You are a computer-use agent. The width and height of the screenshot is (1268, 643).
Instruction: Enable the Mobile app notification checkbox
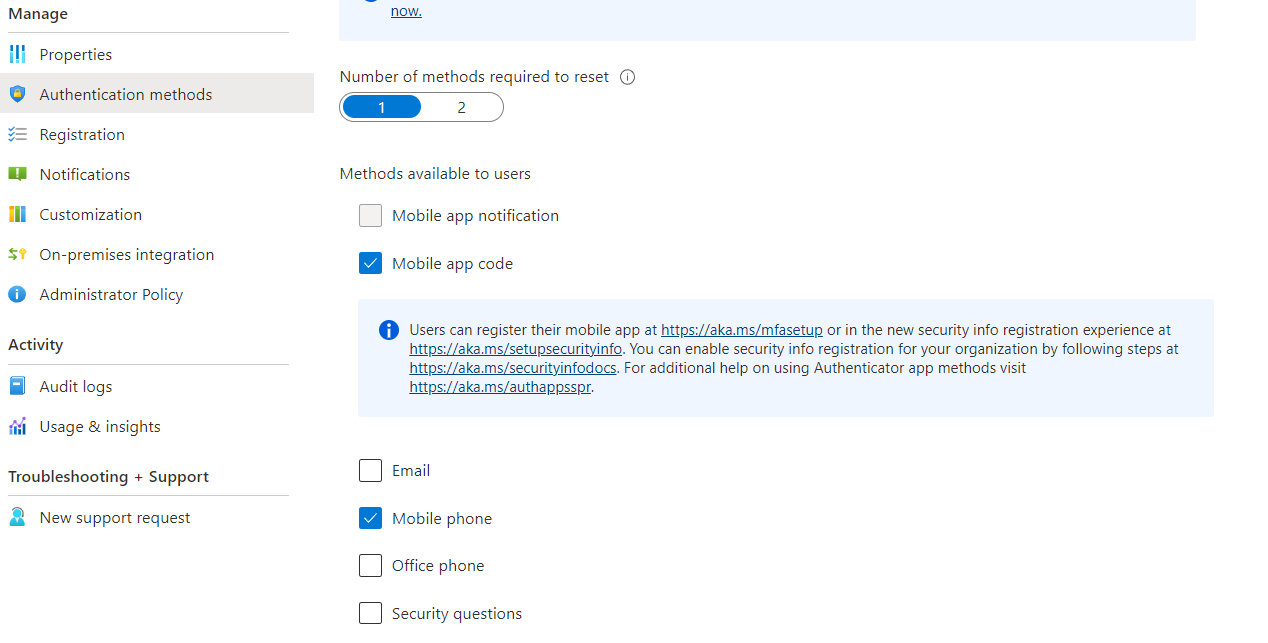coord(370,215)
